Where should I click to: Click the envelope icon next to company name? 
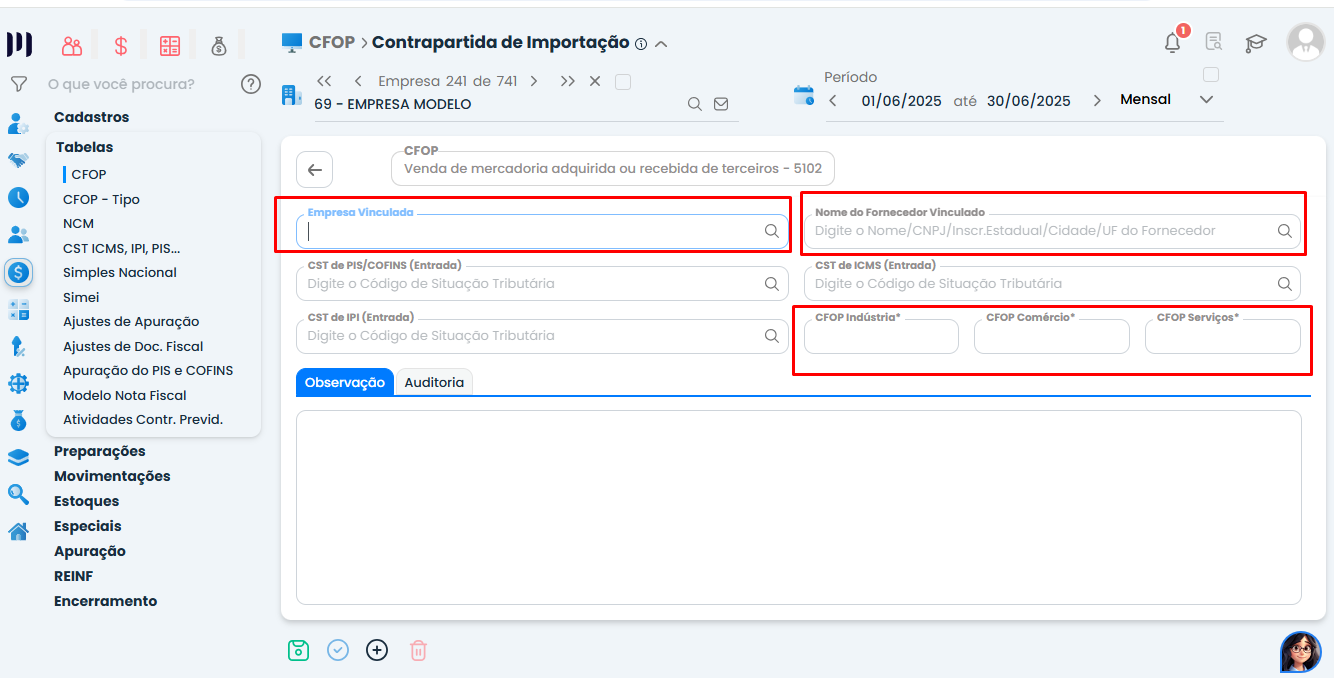(x=721, y=104)
